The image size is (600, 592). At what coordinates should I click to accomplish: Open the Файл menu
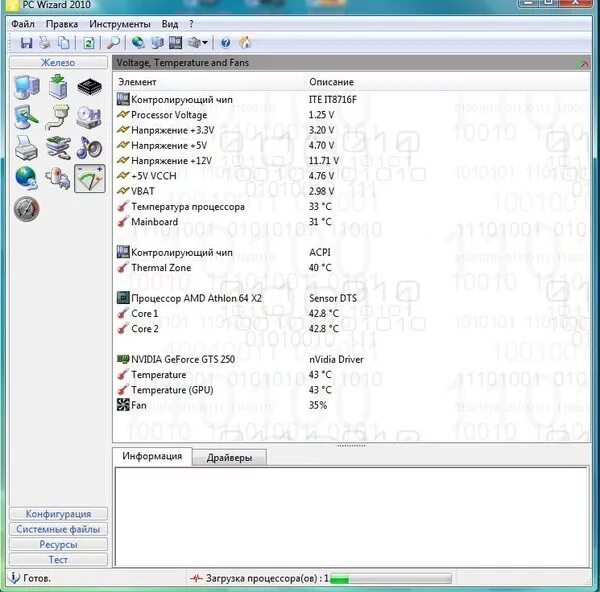(23, 24)
